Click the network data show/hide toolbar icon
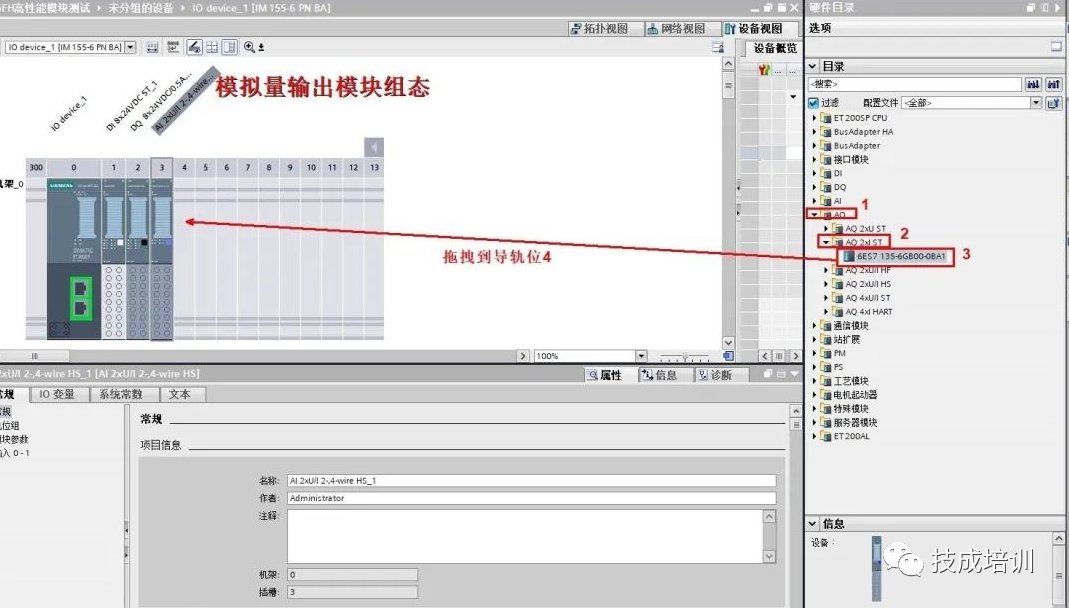Screen dimensions: 1069x608 point(153,47)
